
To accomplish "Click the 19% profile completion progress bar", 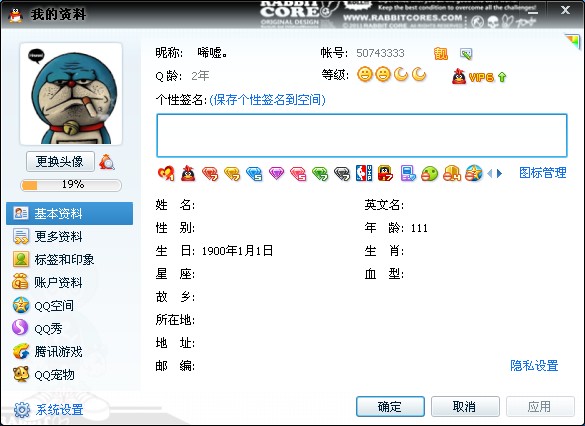I will (71, 185).
